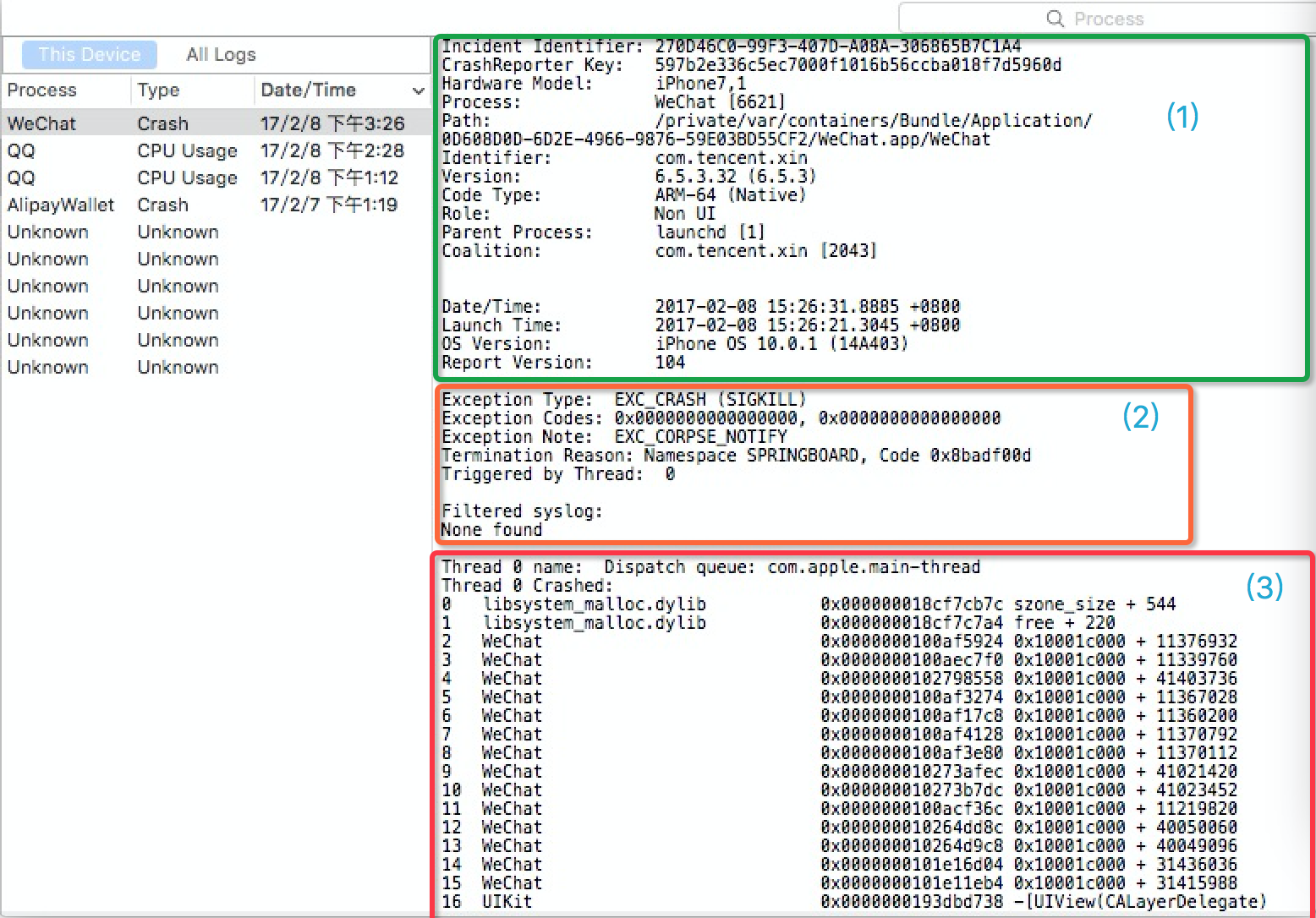Click the Version 6.5.3.32 line
This screenshot has height=918, width=1316.
628,177
